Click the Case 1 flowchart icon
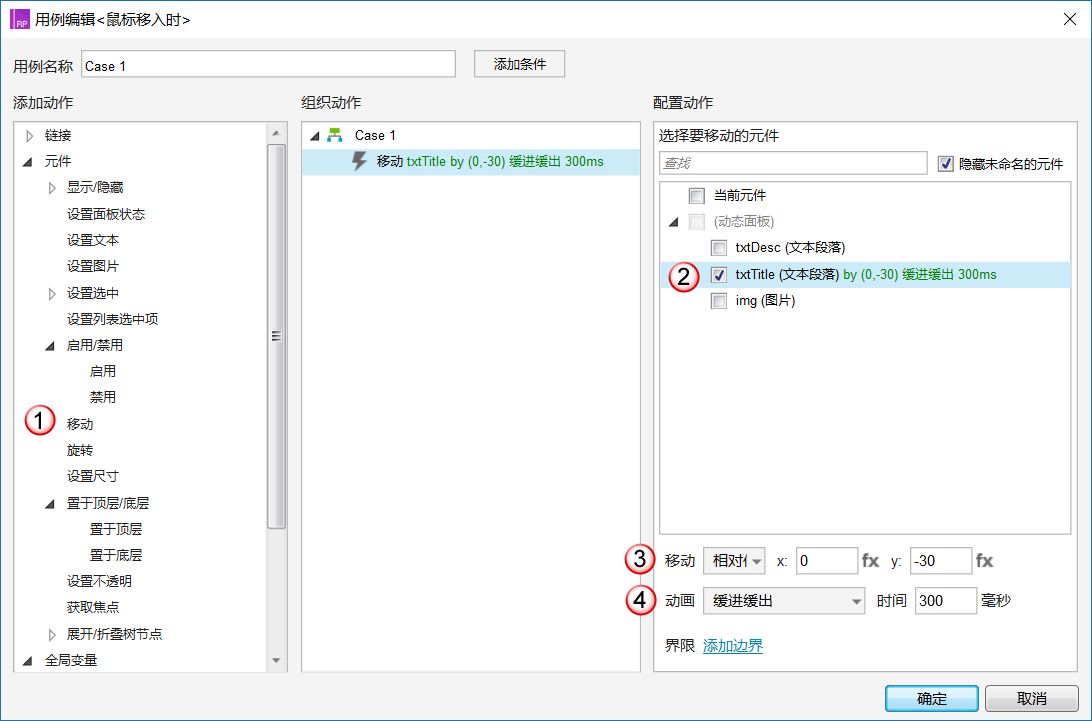 coord(335,135)
